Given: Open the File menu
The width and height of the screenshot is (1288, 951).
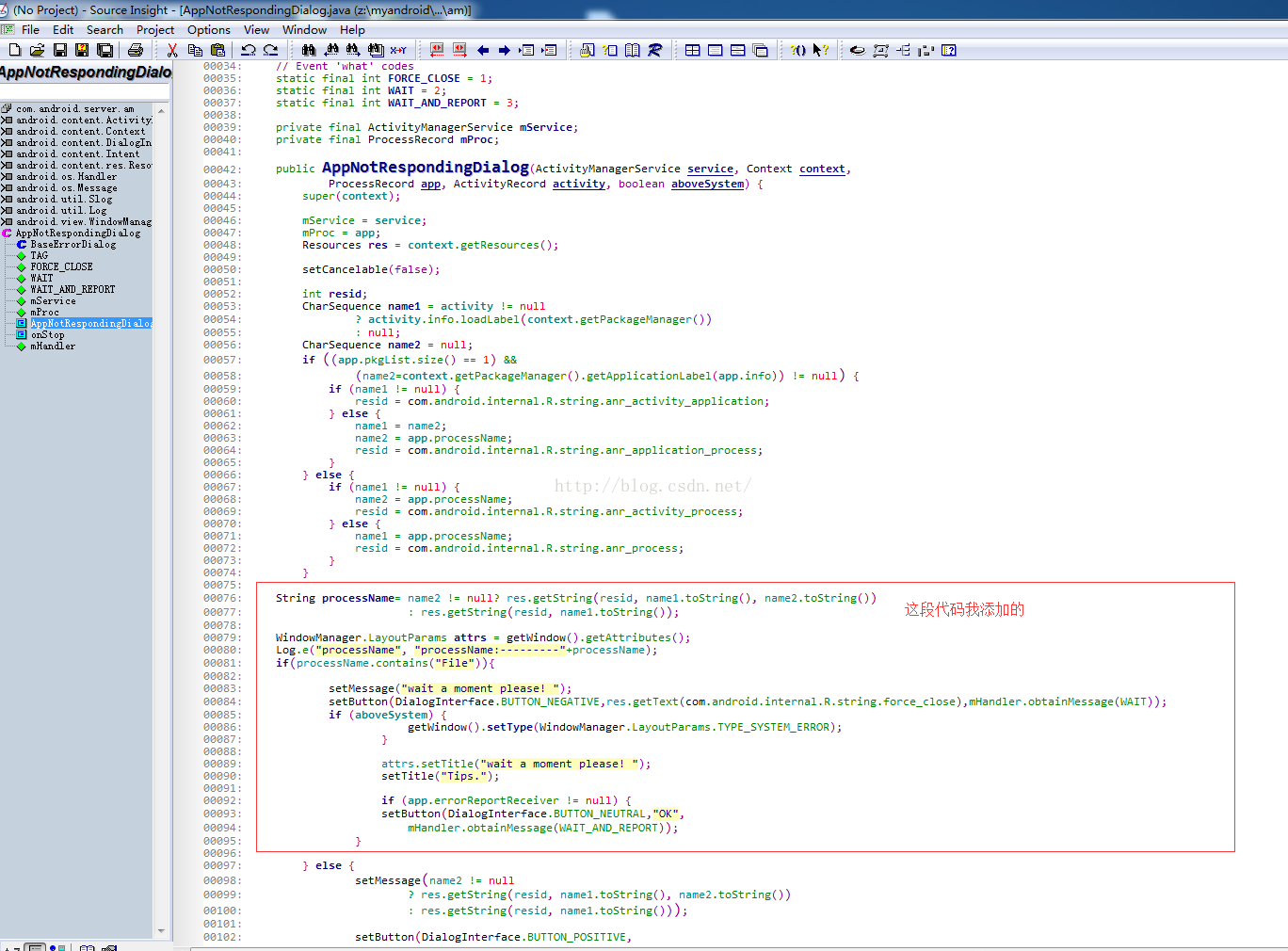Looking at the screenshot, I should [30, 30].
